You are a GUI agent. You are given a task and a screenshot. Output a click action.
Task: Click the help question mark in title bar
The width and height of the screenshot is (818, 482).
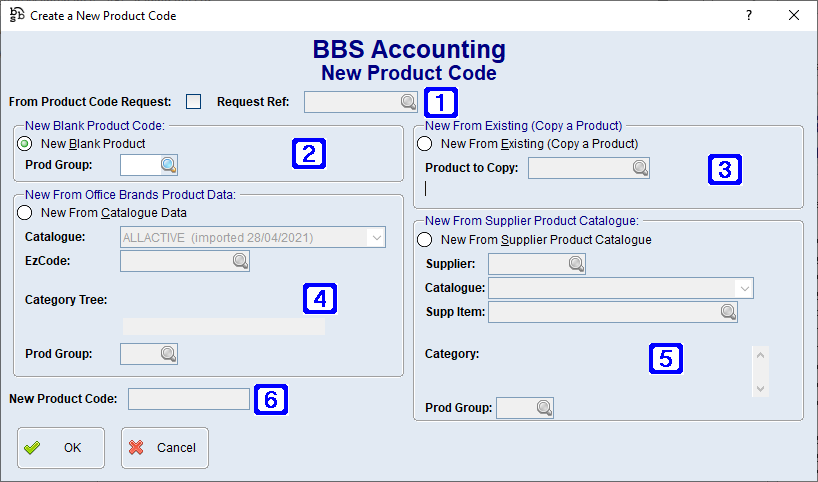pyautogui.click(x=749, y=16)
